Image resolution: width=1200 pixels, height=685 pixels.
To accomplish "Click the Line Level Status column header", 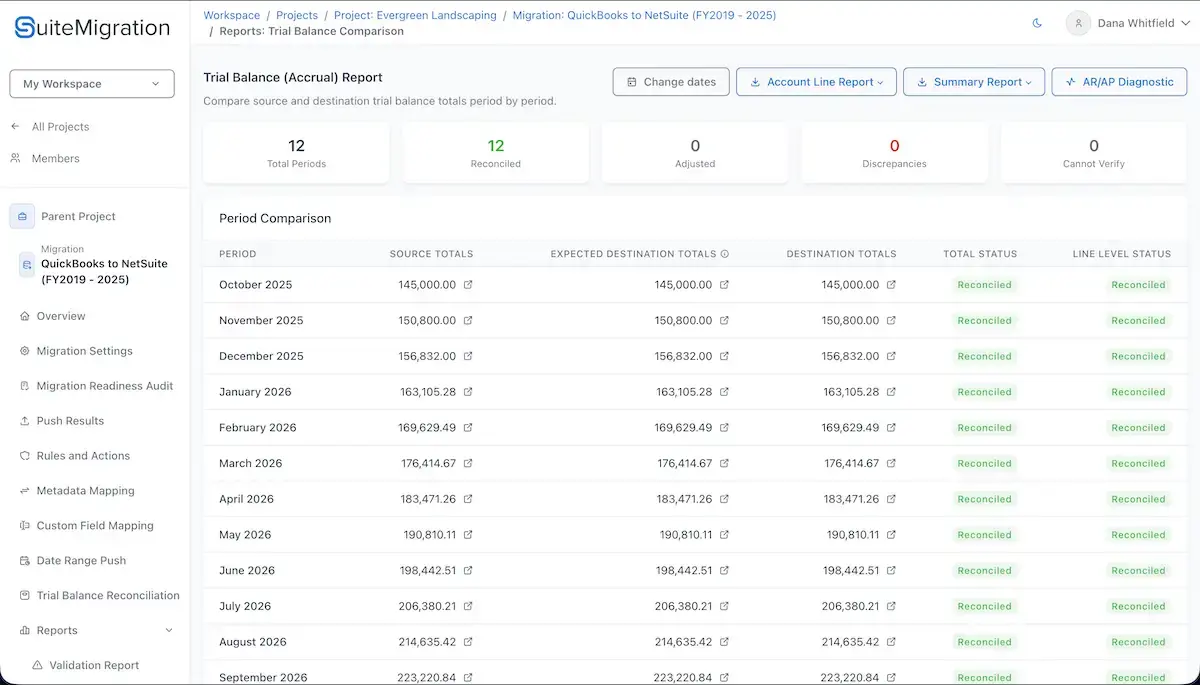I will (1121, 254).
